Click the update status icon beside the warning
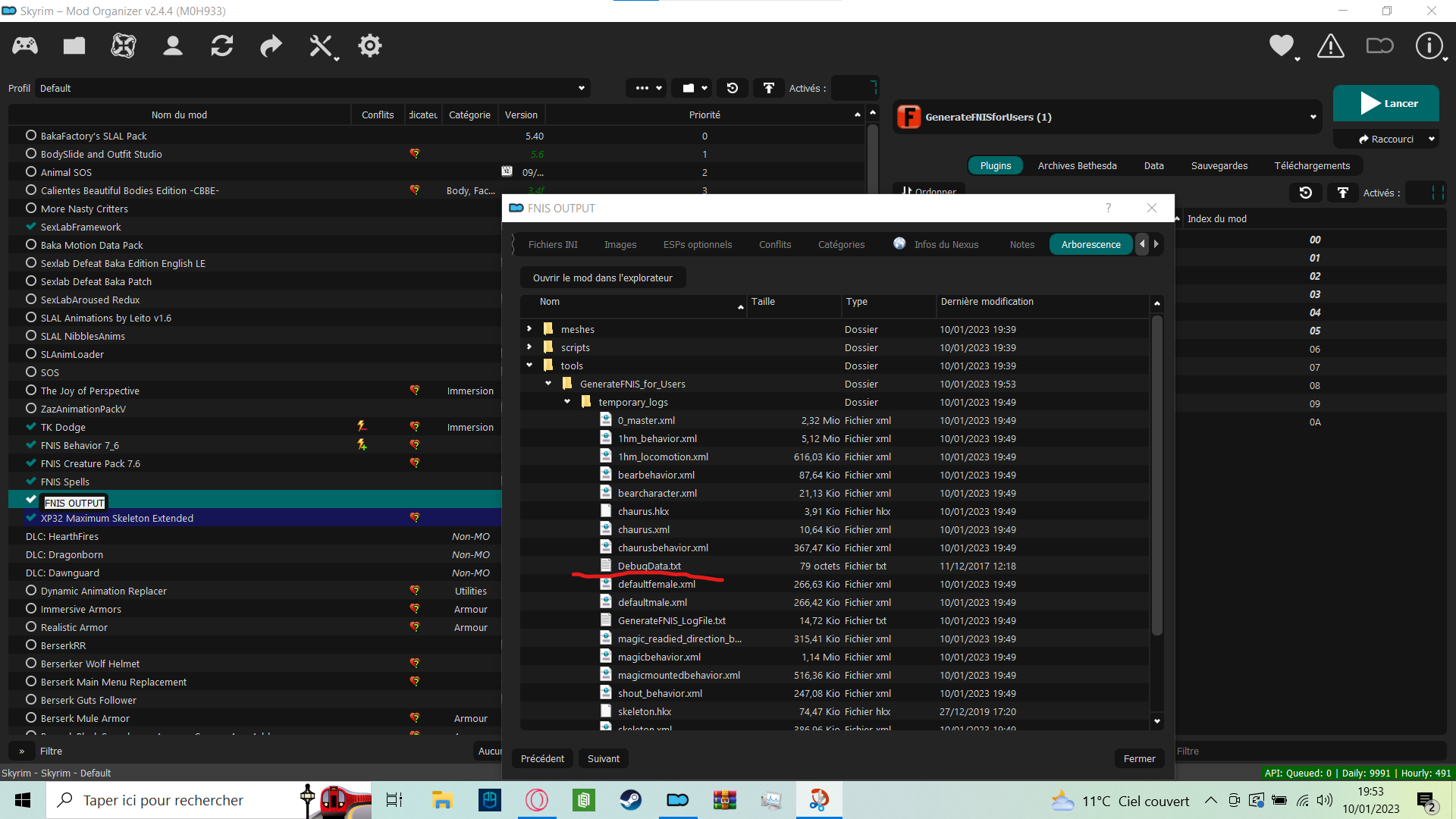The height and width of the screenshot is (819, 1456). coord(1380,46)
